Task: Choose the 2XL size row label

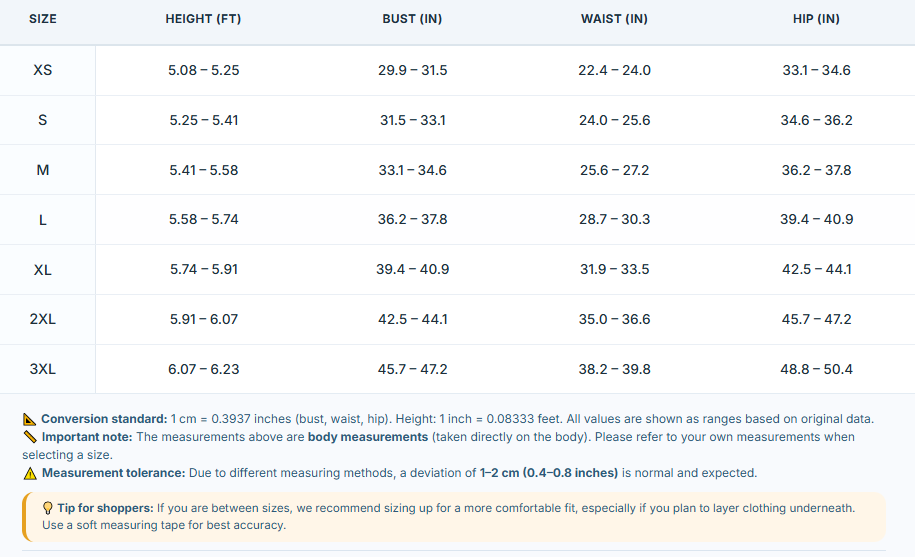Action: click(x=43, y=320)
